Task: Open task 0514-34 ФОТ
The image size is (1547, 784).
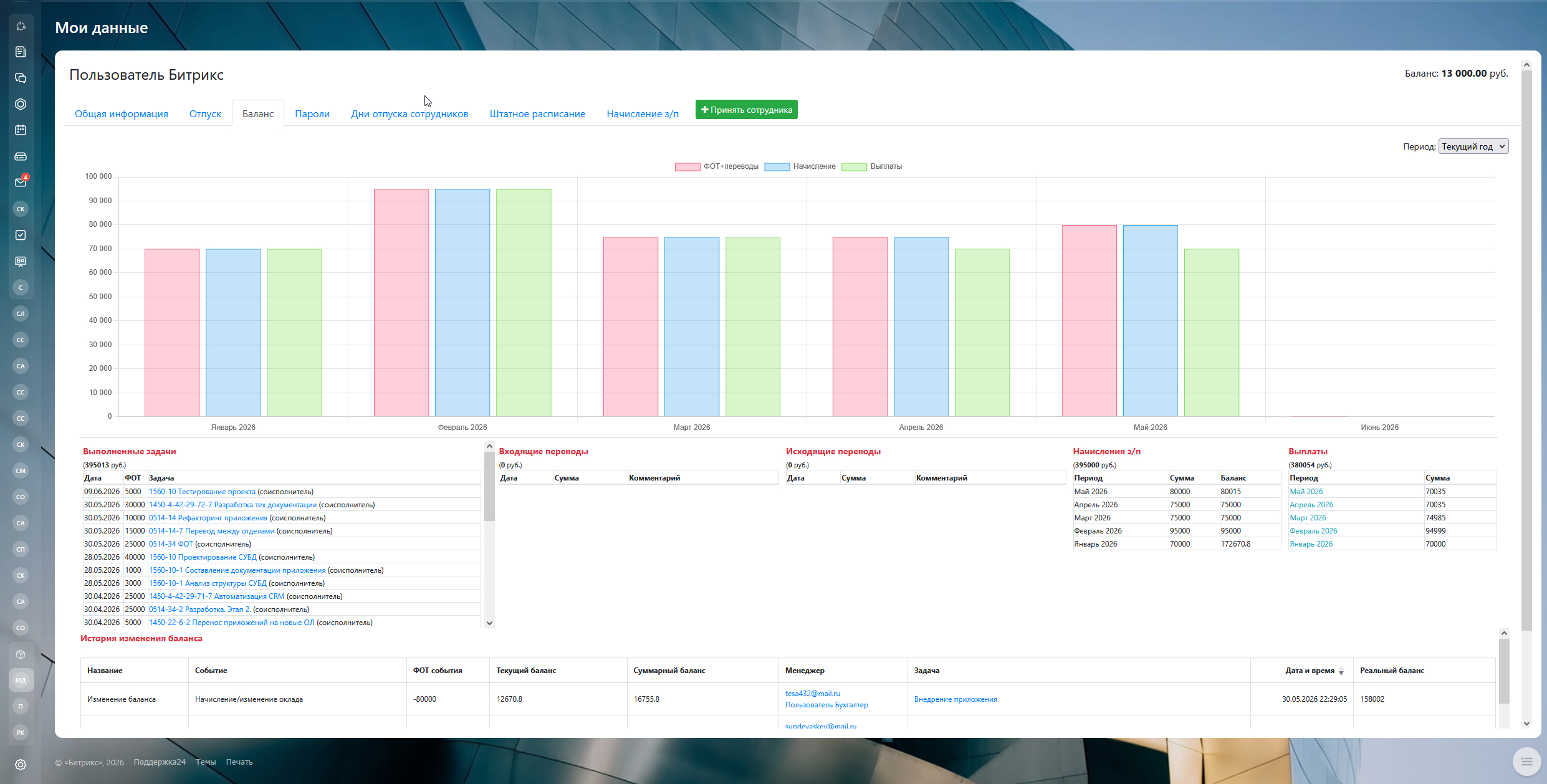Action: point(171,544)
